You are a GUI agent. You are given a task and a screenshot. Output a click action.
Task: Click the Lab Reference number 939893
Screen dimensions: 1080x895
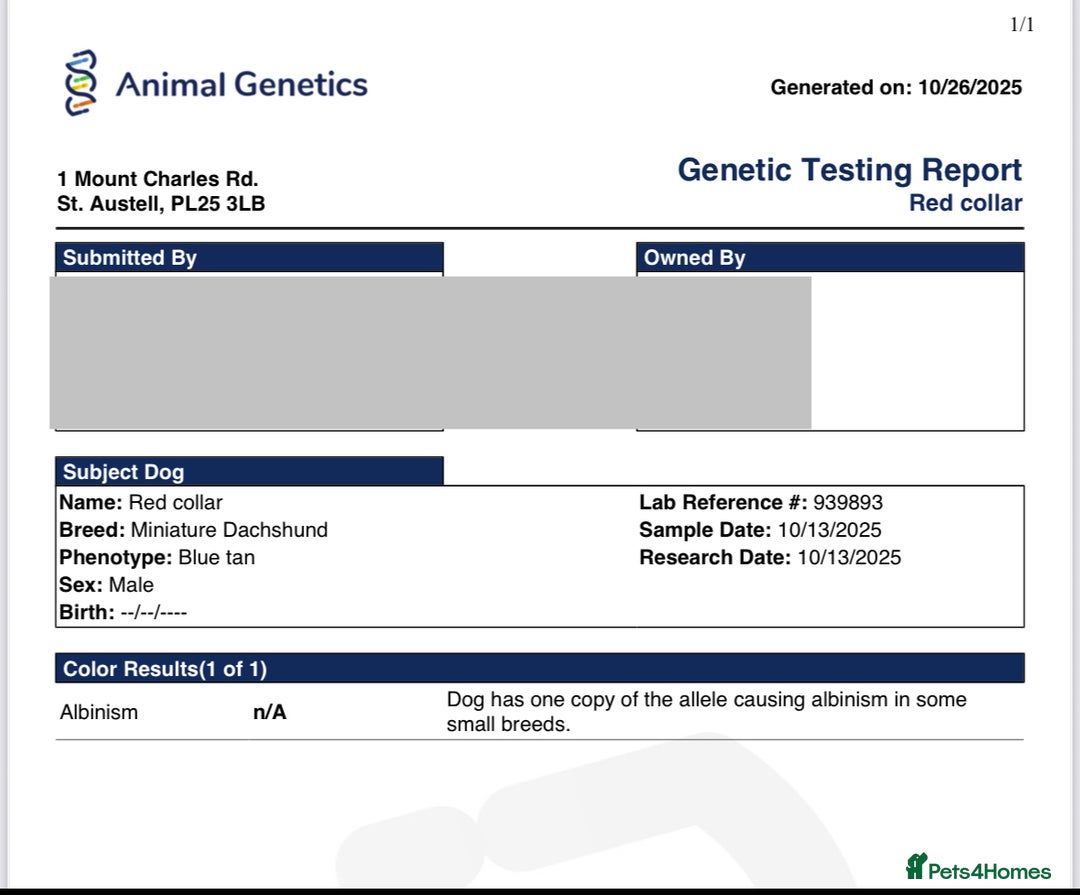click(x=847, y=502)
